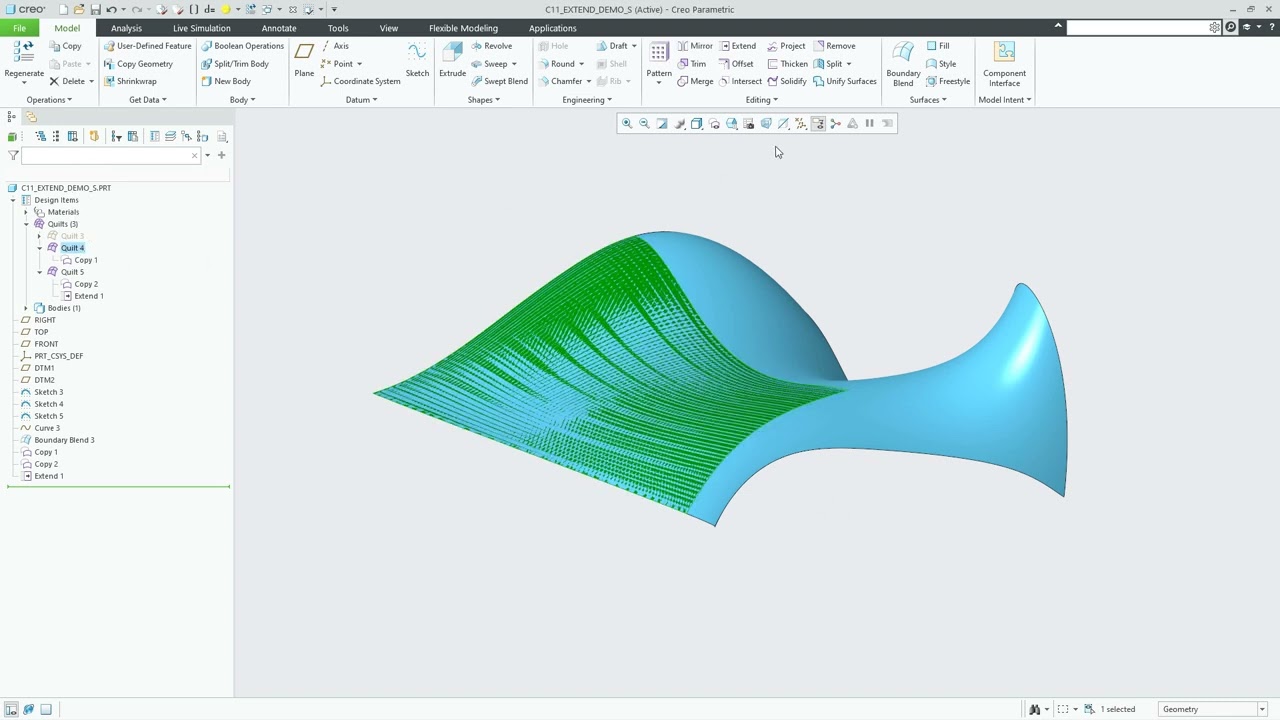This screenshot has width=1280, height=720.
Task: Select the Thicken tool
Action: pyautogui.click(x=787, y=64)
